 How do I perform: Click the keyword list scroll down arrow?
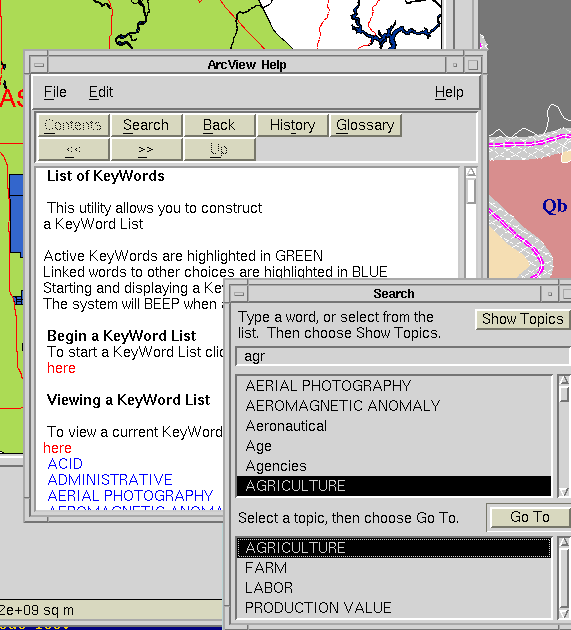click(x=564, y=492)
